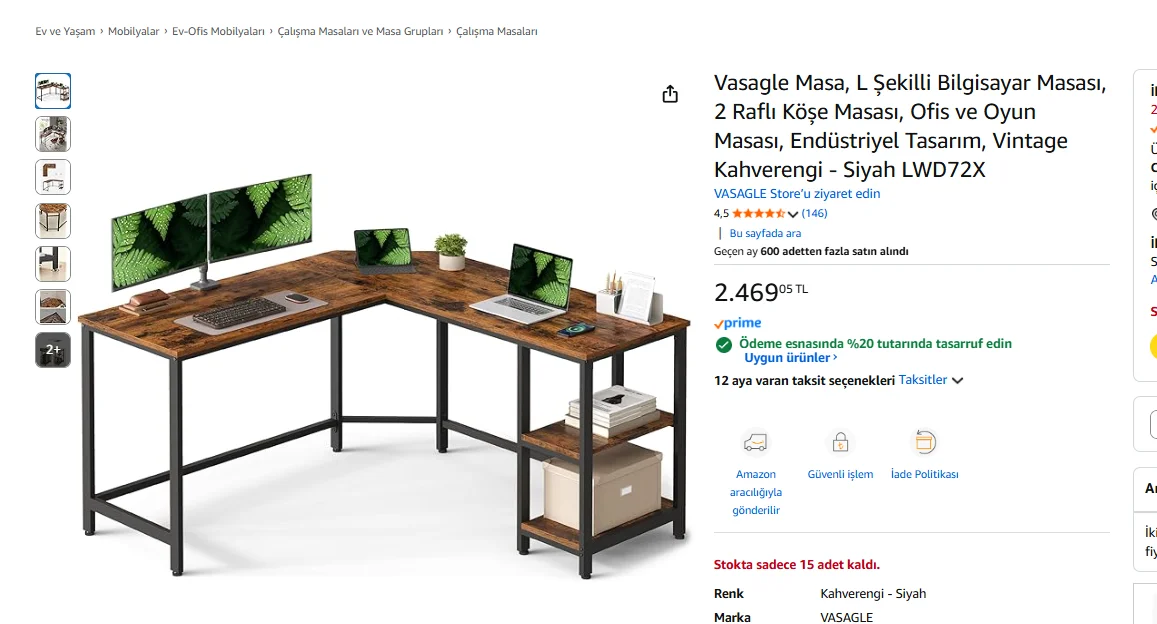Image resolution: width=1157 pixels, height=624 pixels.
Task: Open Uygun ürünler eligible items link
Action: point(790,358)
